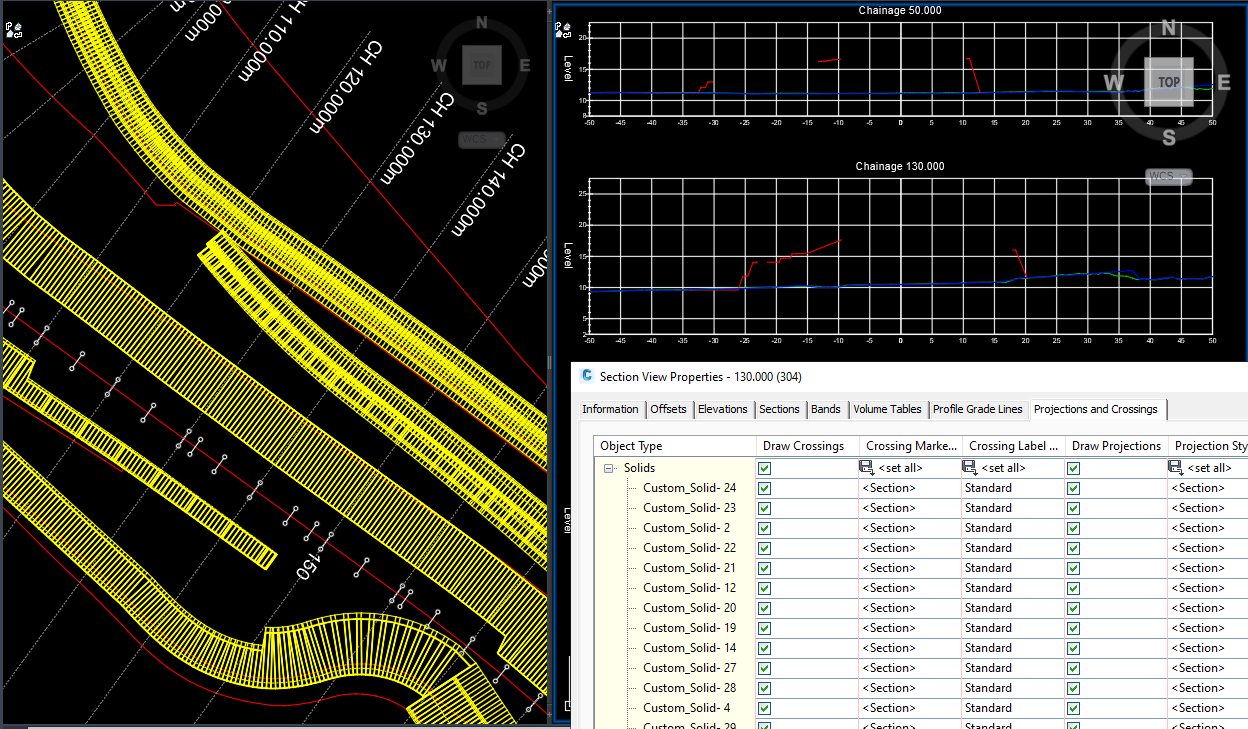This screenshot has height=729, width=1248.
Task: Click the Draw Projections column header
Action: point(1116,446)
